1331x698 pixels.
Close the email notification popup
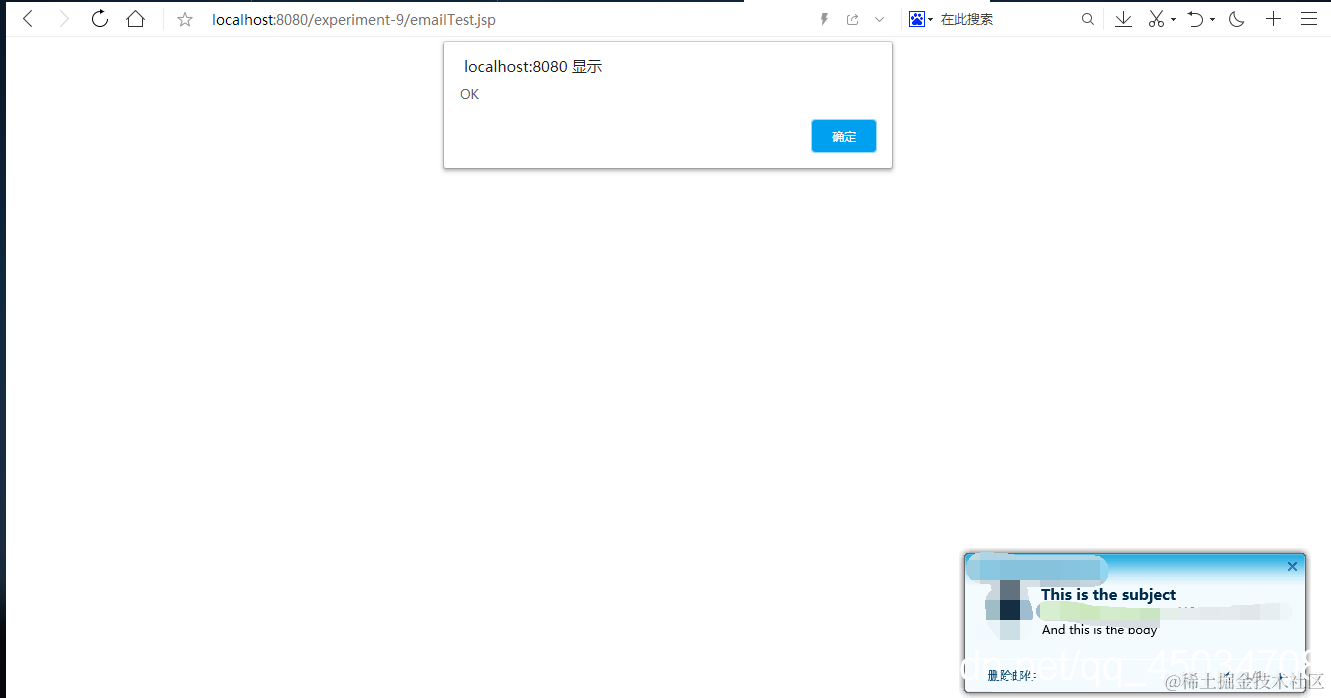pos(1291,566)
